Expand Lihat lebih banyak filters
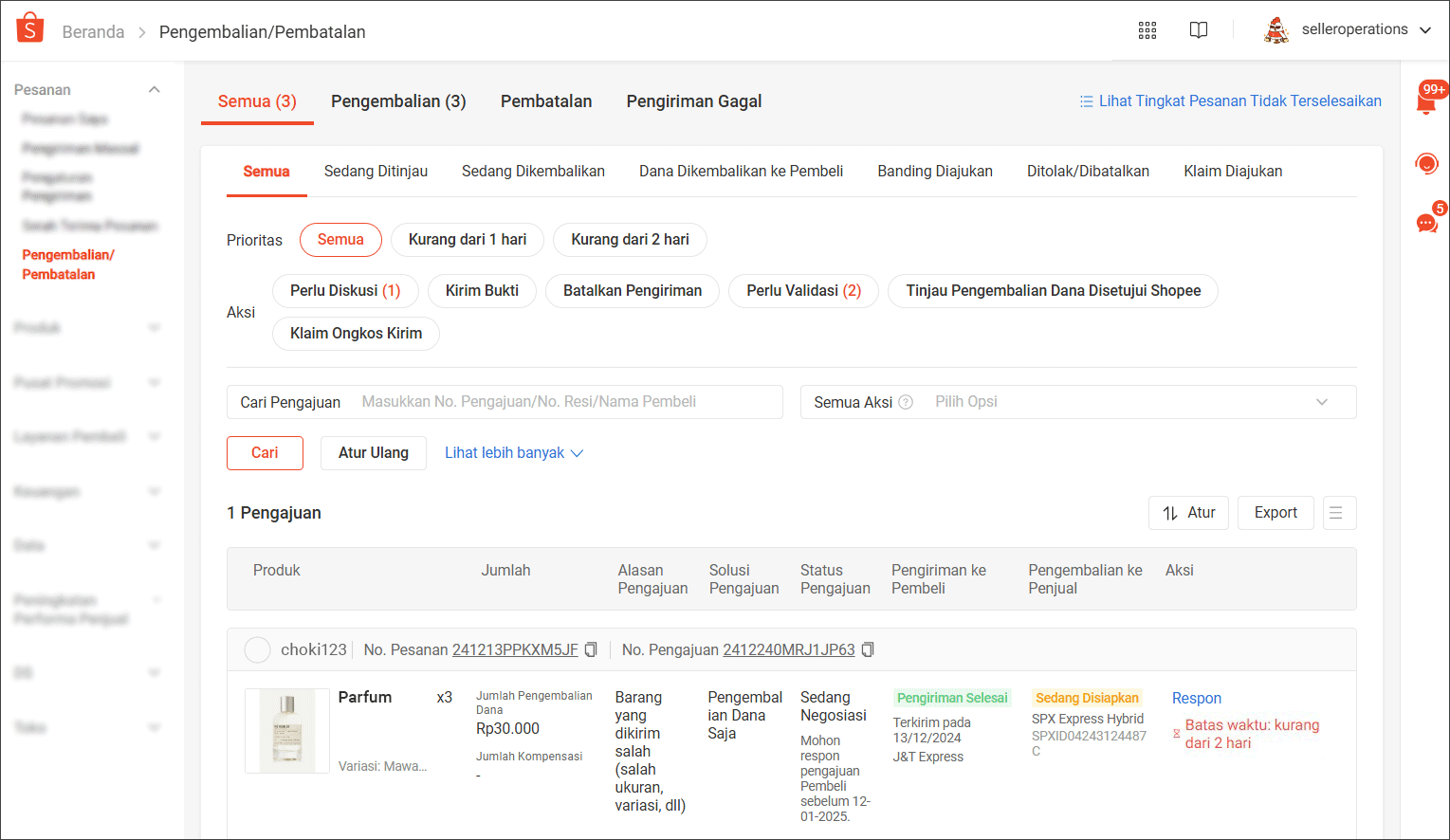1450x840 pixels. point(513,453)
